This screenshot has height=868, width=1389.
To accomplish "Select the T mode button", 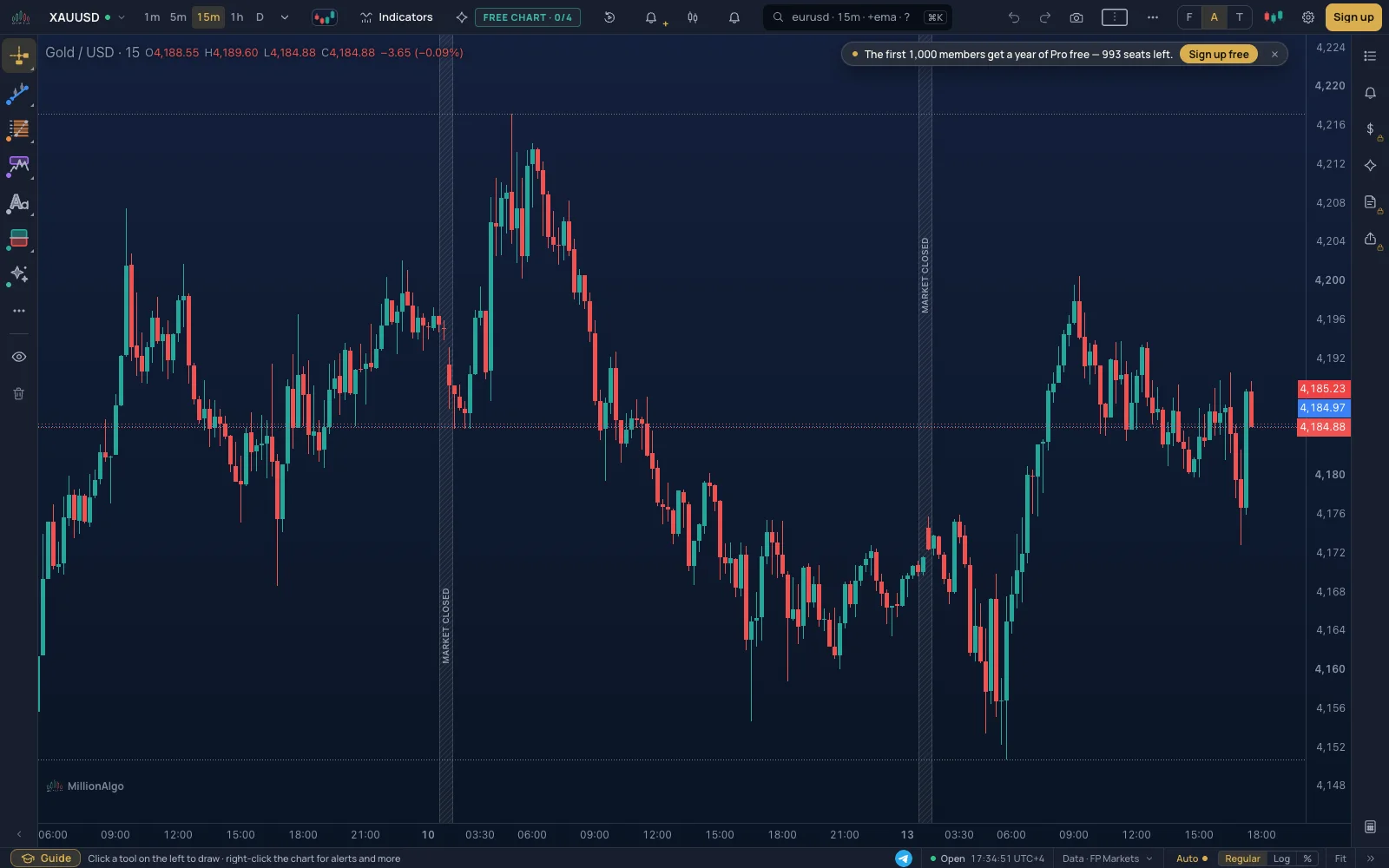I will coord(1240,17).
